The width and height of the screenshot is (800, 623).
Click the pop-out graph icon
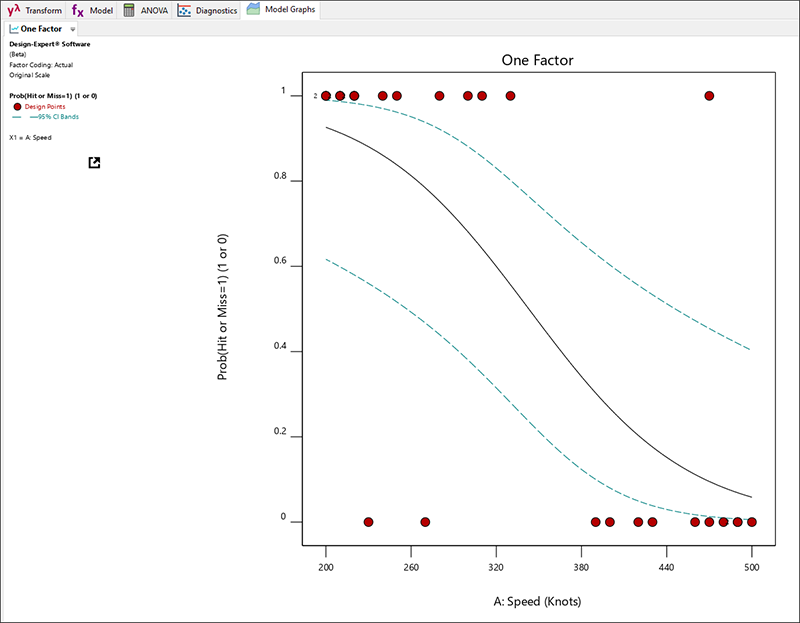tap(94, 162)
